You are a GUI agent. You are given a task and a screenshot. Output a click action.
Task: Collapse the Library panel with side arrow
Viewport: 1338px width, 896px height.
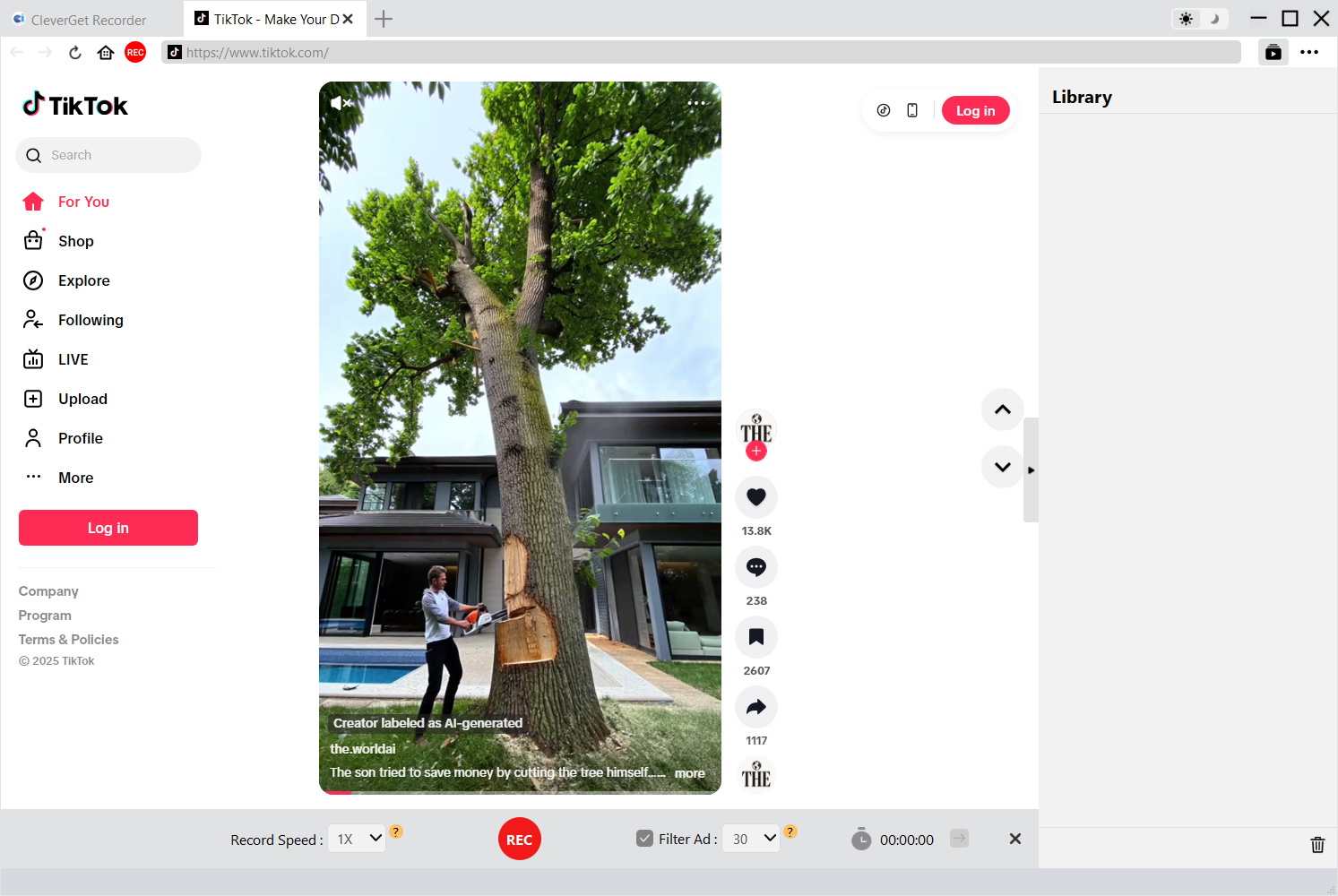(x=1031, y=470)
